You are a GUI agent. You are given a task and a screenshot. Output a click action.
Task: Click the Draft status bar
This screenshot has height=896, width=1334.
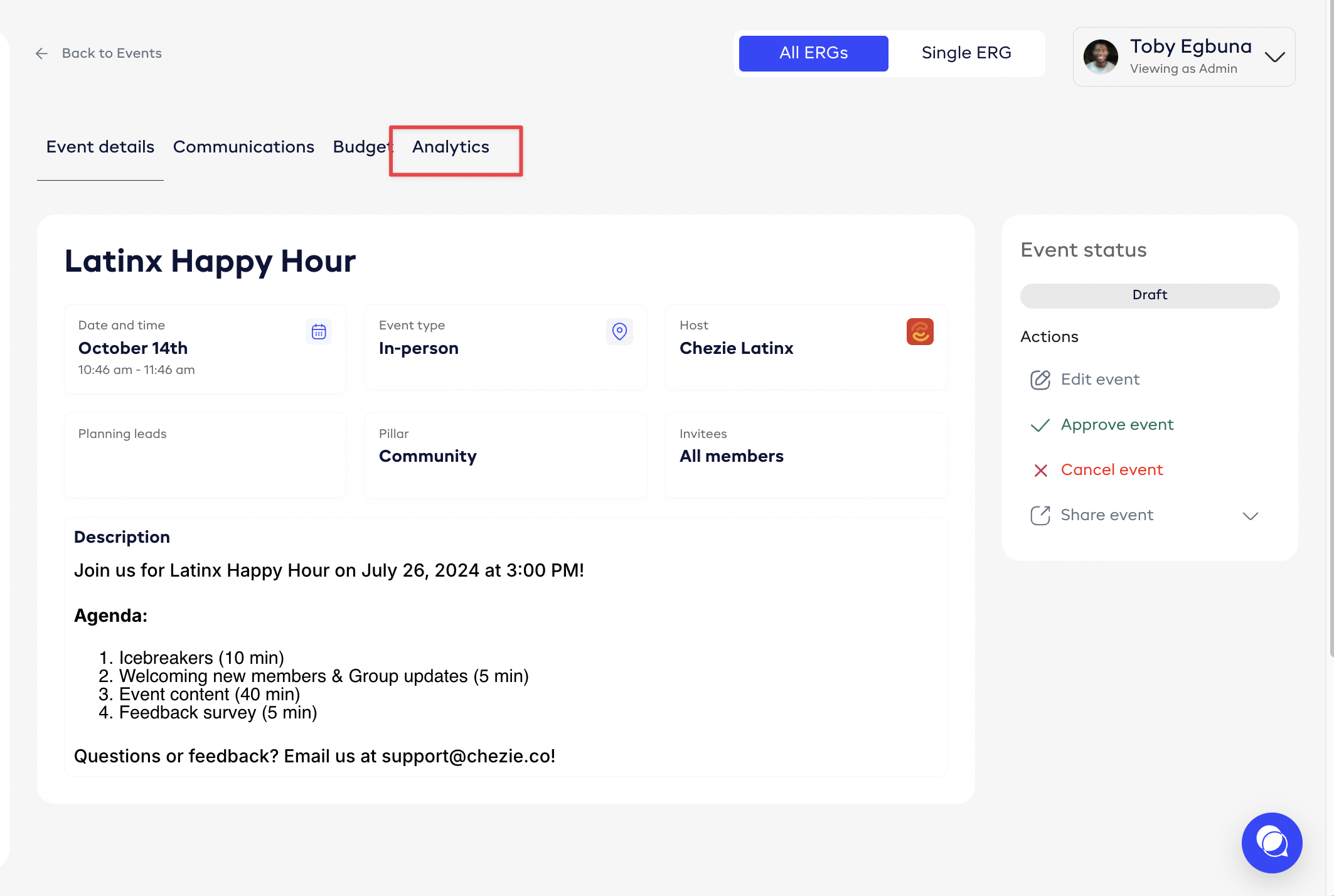coord(1150,296)
